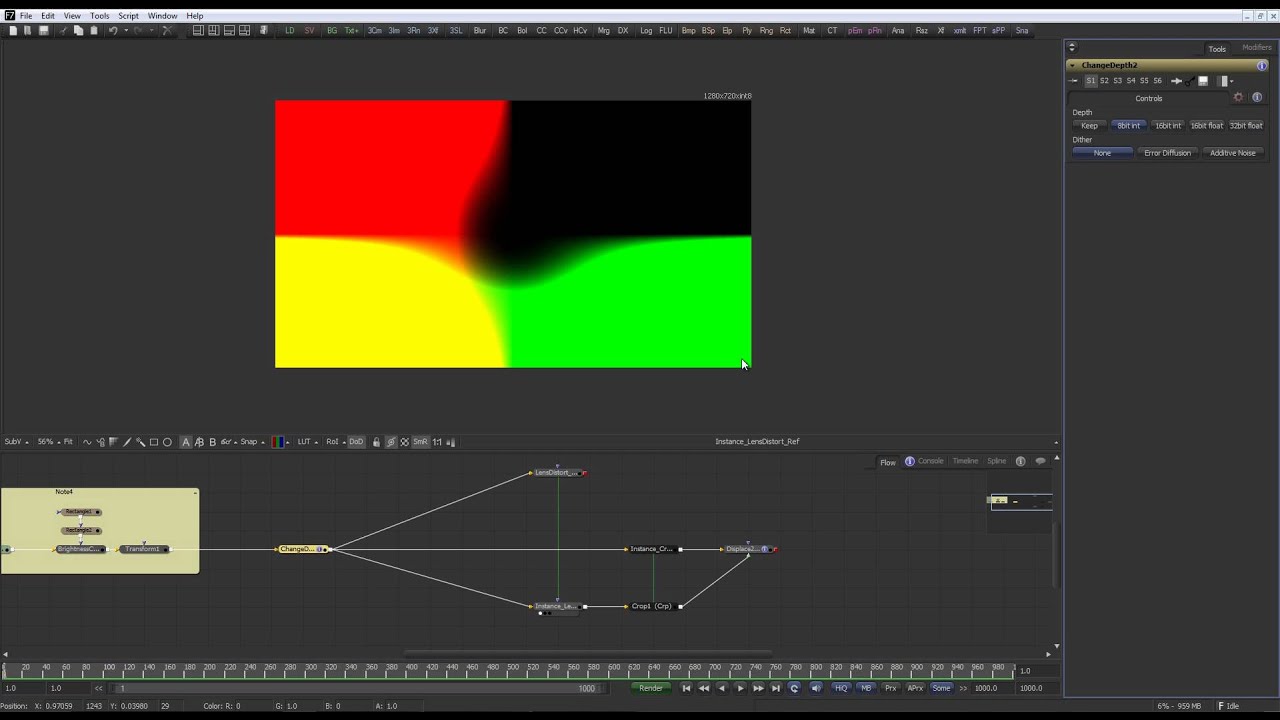Add a Bitmap mask via Bmp button
This screenshot has height=720, width=1280.
(x=688, y=31)
